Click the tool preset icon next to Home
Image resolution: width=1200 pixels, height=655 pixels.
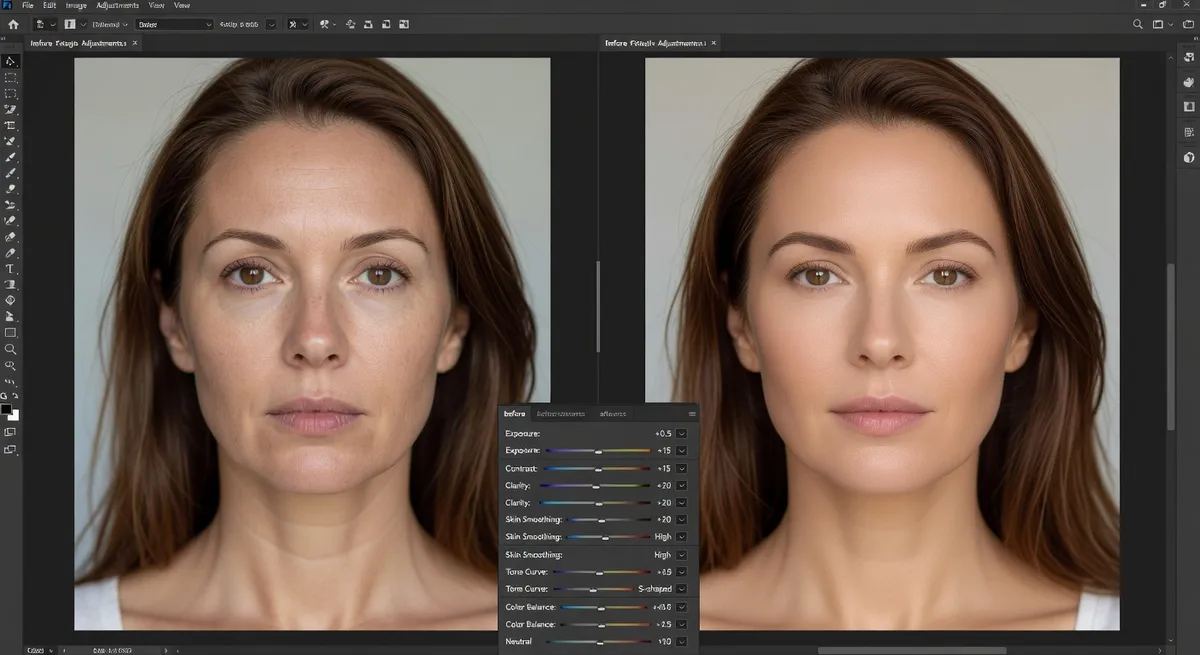39,24
